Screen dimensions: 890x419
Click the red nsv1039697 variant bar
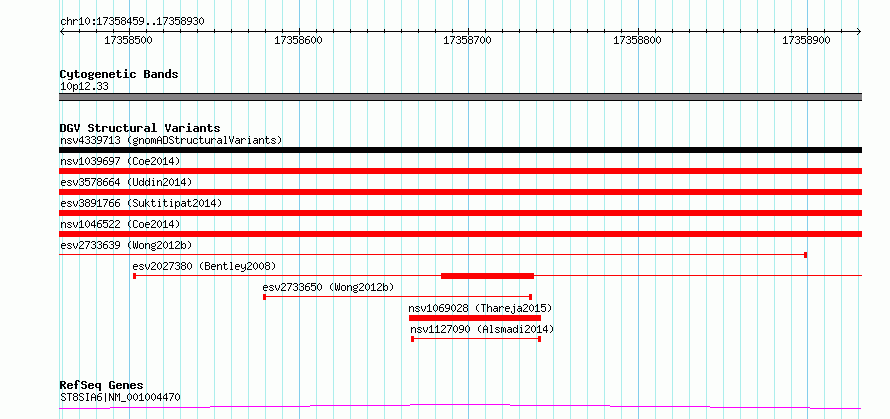point(460,171)
